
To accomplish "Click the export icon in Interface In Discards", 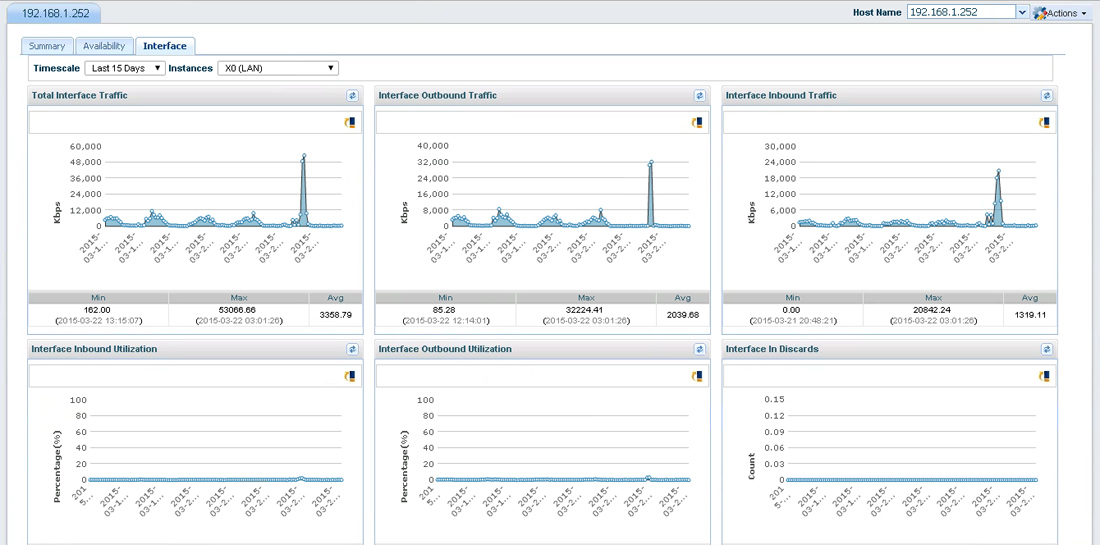I will point(1045,376).
